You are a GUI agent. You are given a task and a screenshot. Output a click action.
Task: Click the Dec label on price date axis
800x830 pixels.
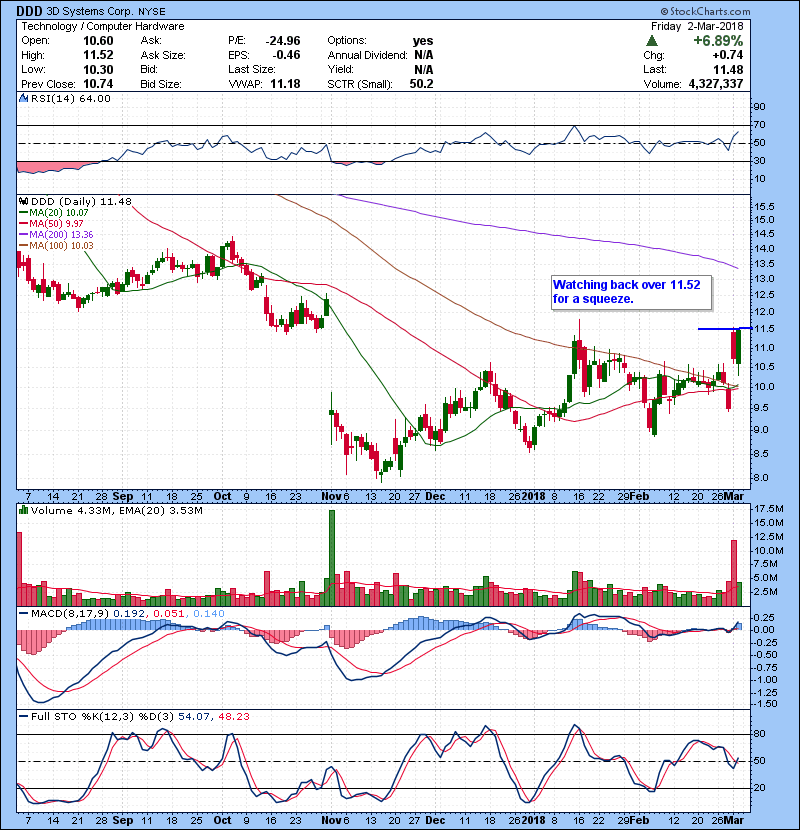coord(435,497)
